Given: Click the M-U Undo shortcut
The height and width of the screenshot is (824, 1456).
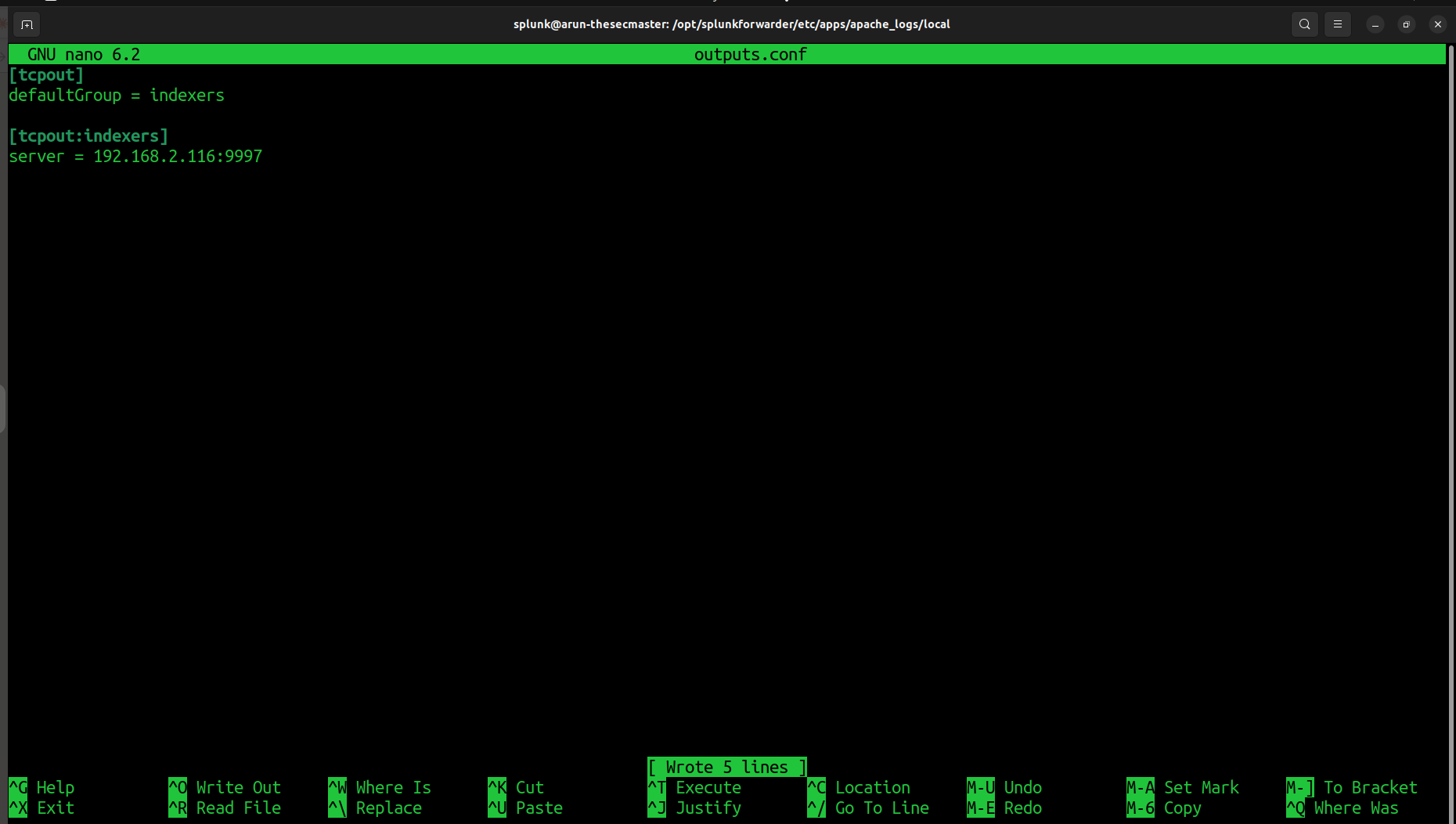Looking at the screenshot, I should (1004, 788).
